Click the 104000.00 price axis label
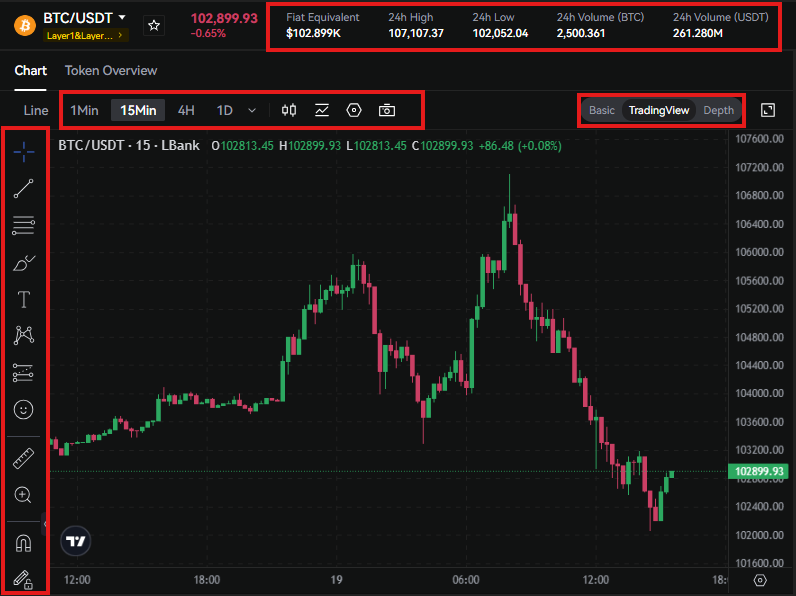The width and height of the screenshot is (796, 596). pyautogui.click(x=759, y=393)
